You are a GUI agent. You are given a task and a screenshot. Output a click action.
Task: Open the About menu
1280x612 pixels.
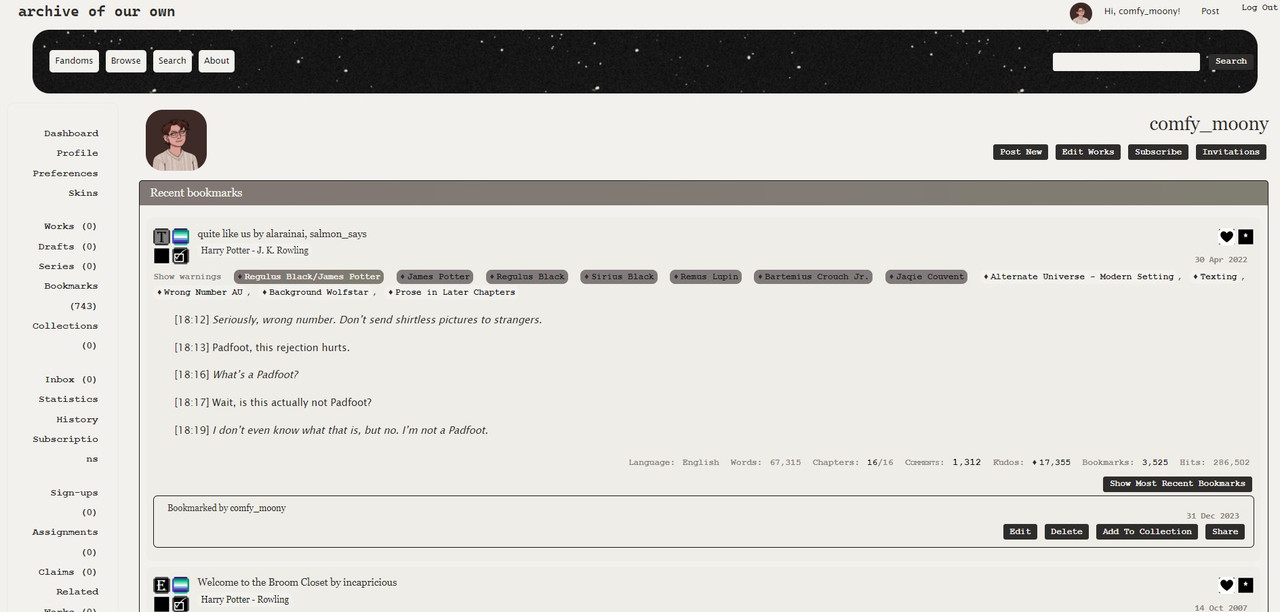[x=217, y=61]
